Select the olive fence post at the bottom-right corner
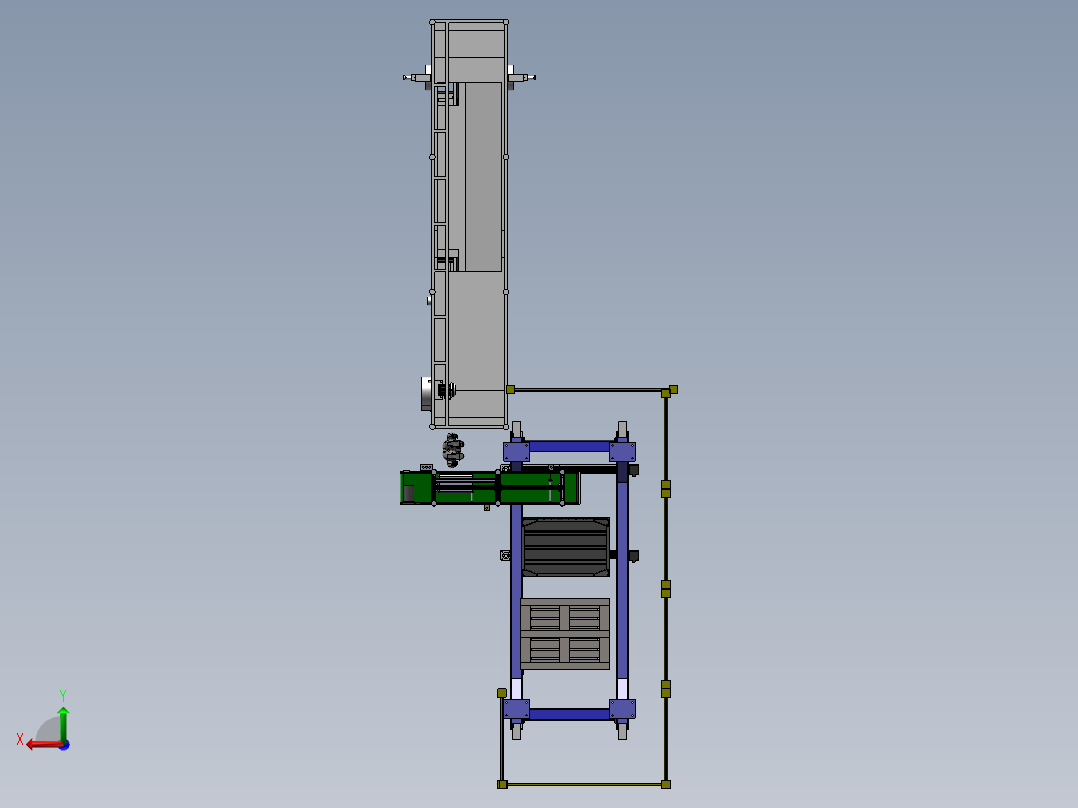This screenshot has width=1078, height=808. (x=666, y=785)
